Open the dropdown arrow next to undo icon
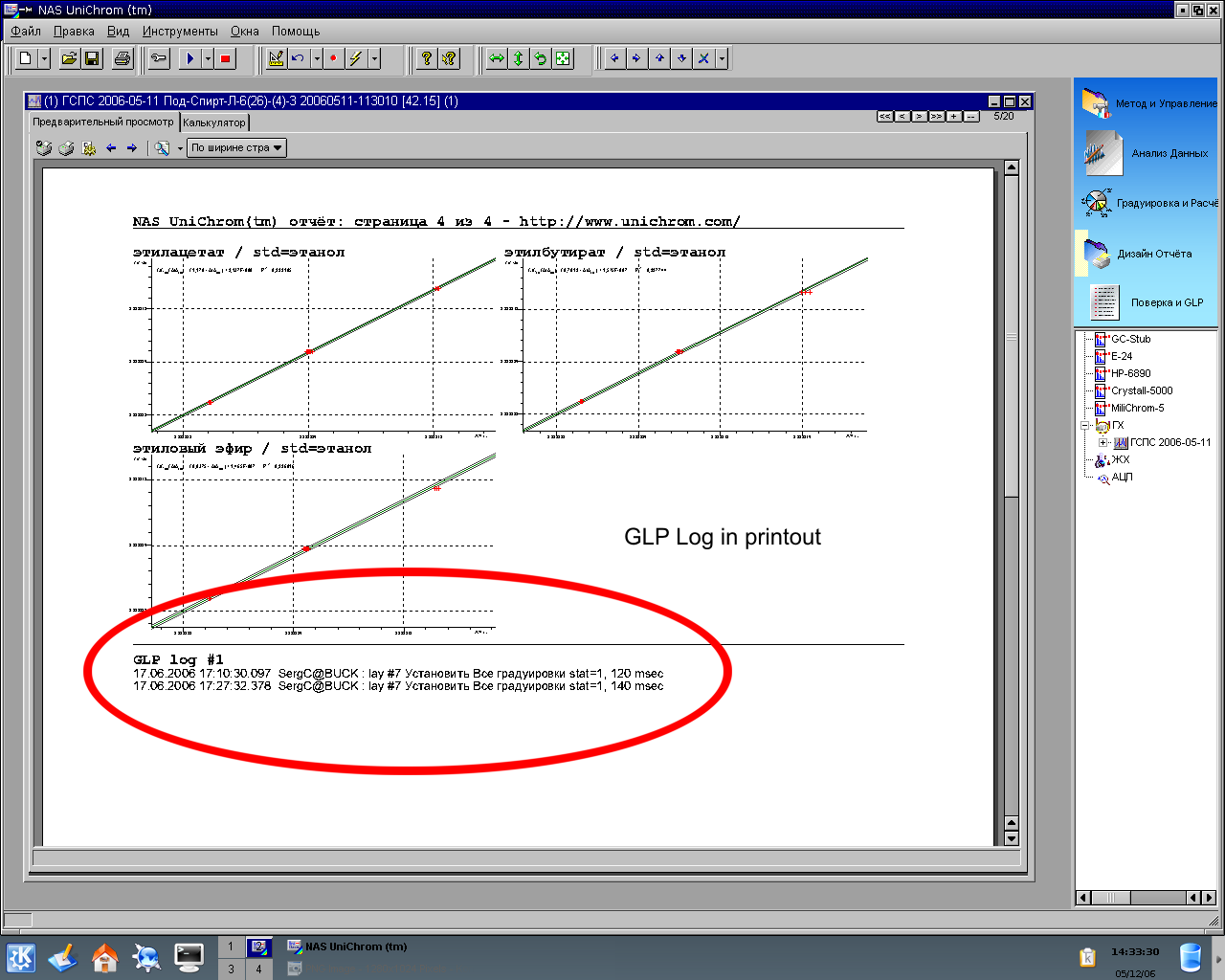 (316, 58)
